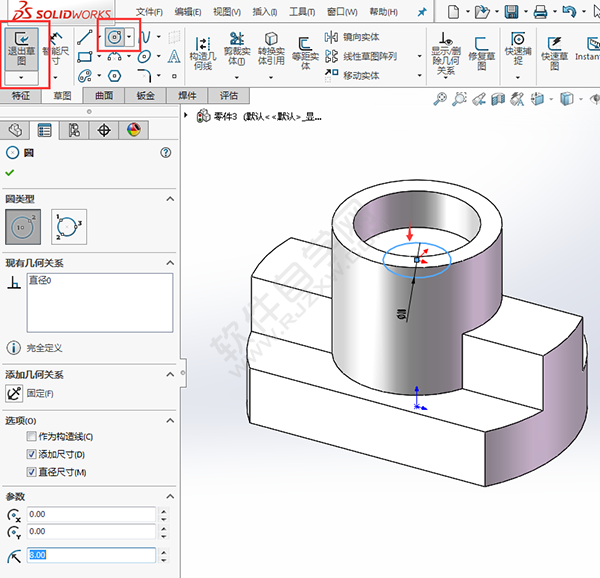Open the Exit Sketch dropdown arrow

coord(21,78)
